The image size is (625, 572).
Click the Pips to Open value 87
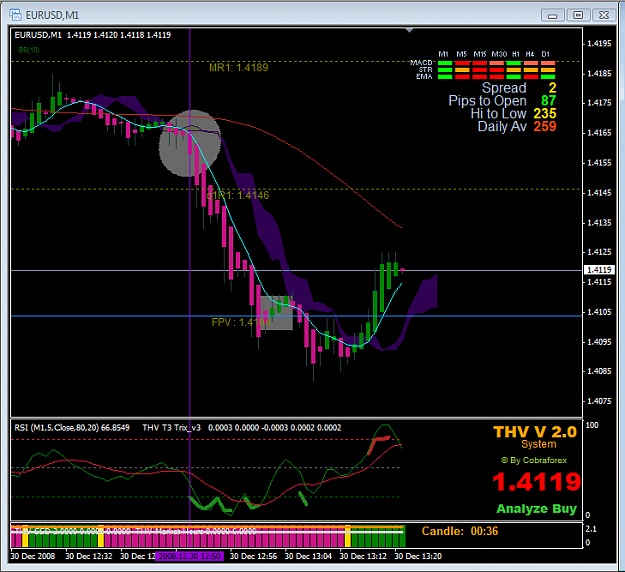(x=548, y=100)
